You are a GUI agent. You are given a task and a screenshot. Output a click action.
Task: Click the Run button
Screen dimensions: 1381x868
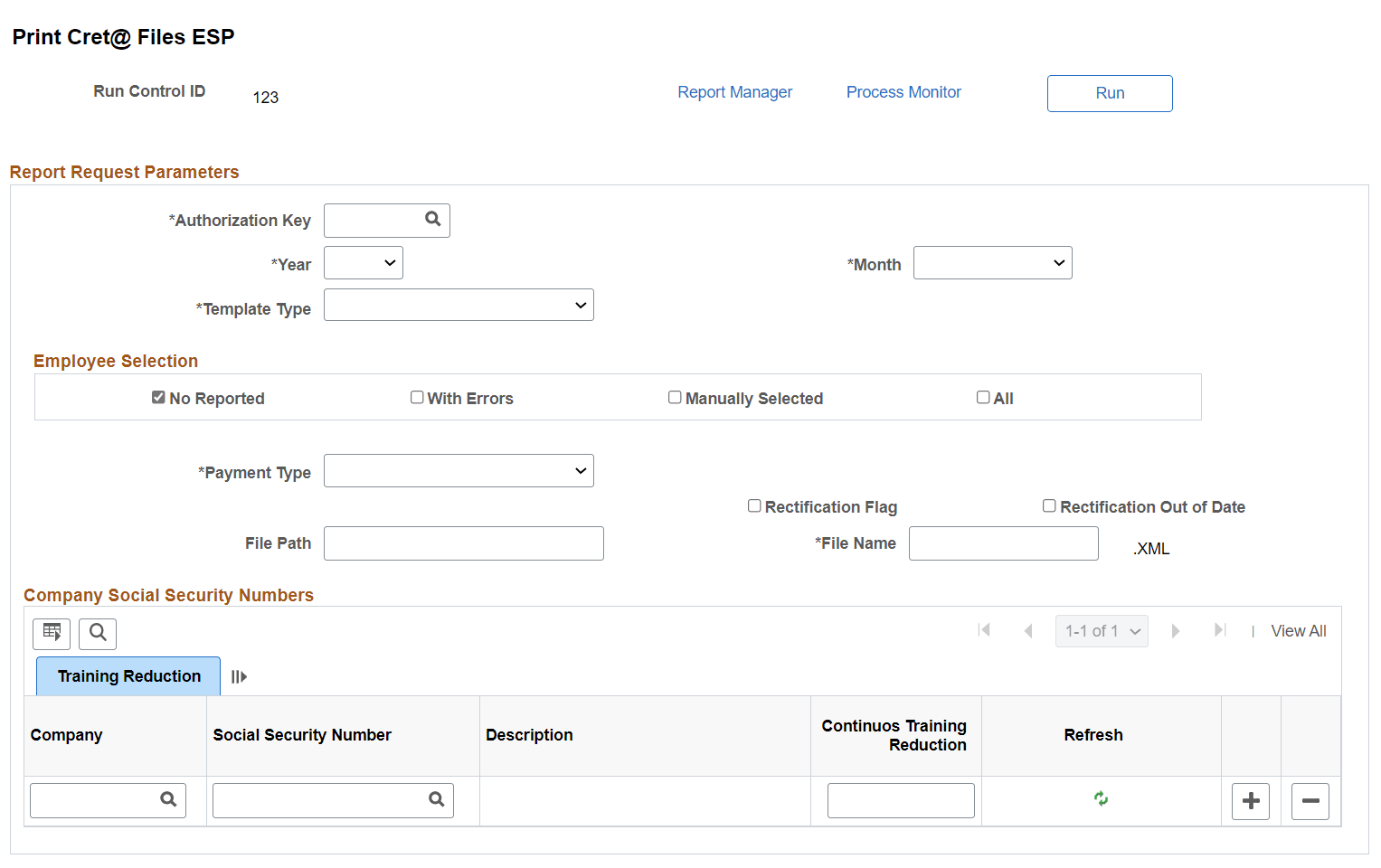(x=1110, y=93)
